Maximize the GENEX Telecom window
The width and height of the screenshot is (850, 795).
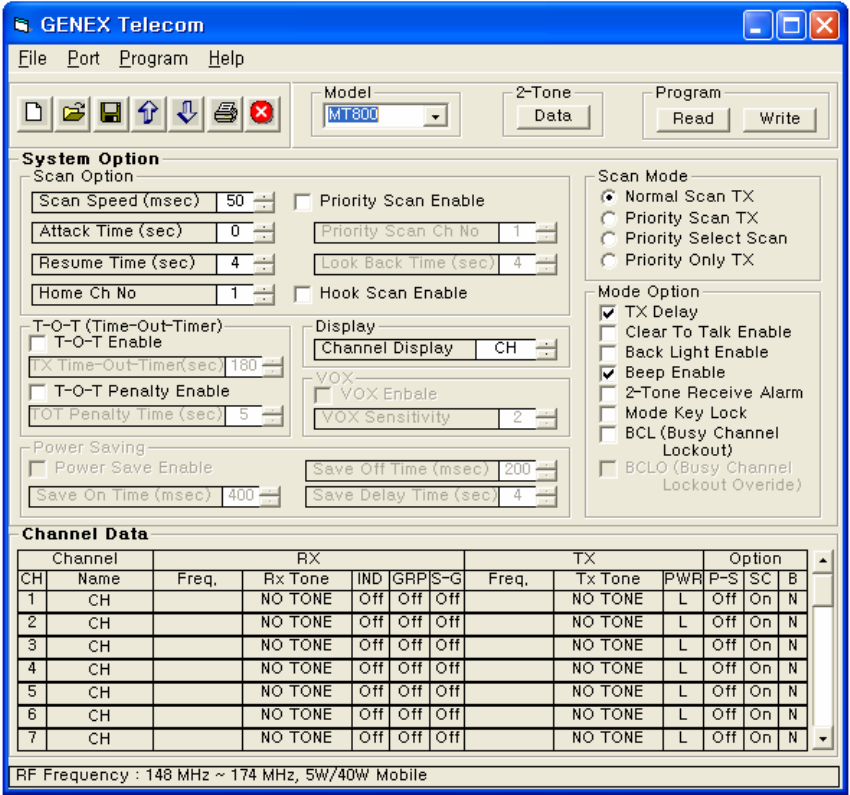tap(791, 25)
